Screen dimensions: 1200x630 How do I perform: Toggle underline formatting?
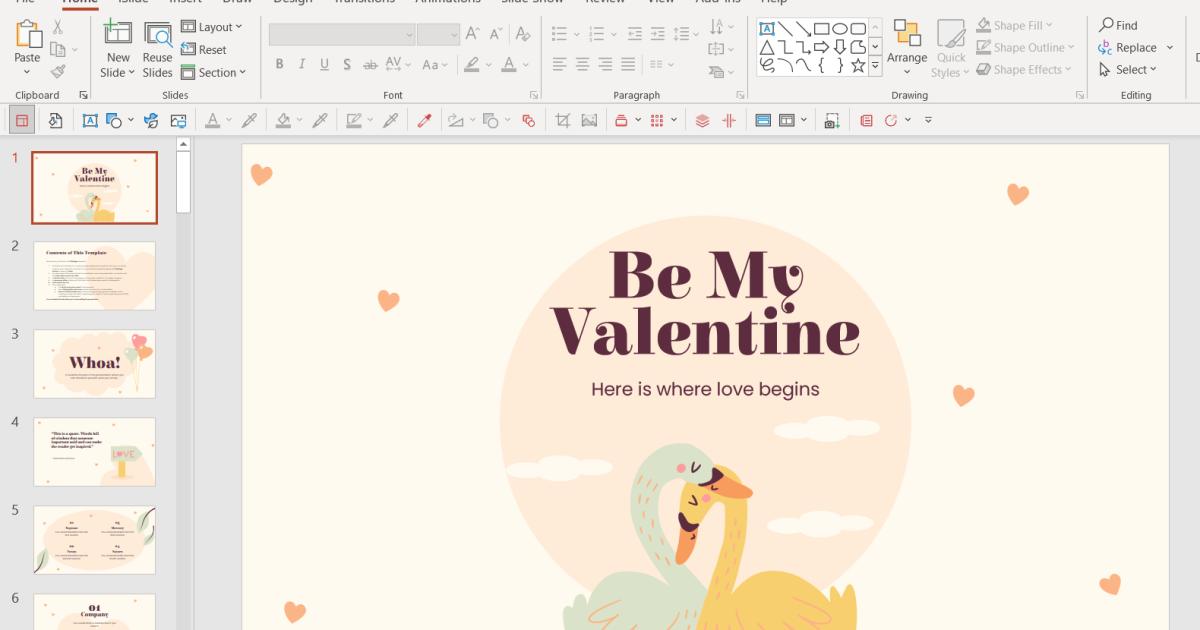tap(322, 65)
